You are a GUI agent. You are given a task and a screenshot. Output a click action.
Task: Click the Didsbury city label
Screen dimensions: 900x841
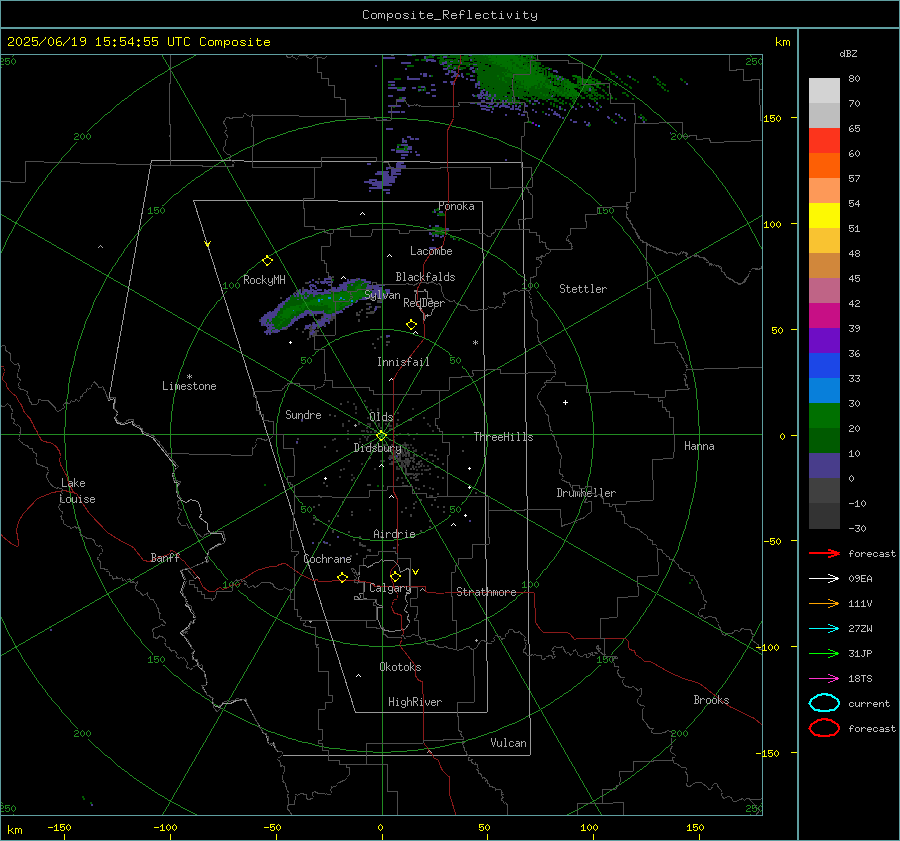(377, 448)
